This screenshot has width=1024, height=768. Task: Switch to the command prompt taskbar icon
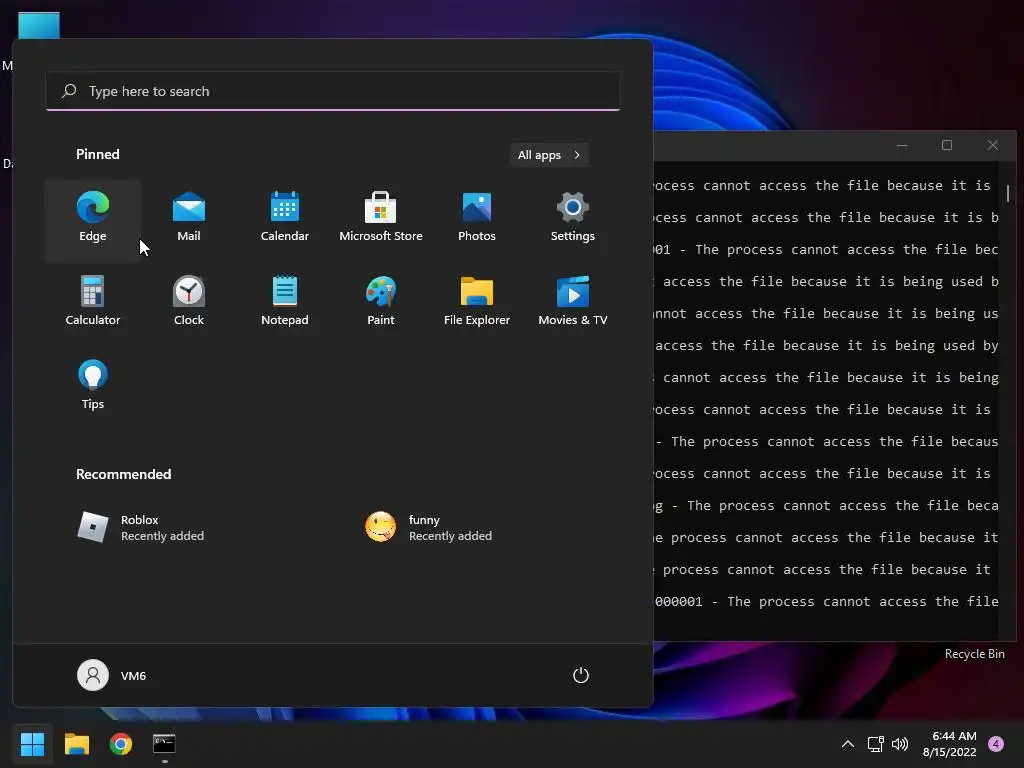(164, 744)
